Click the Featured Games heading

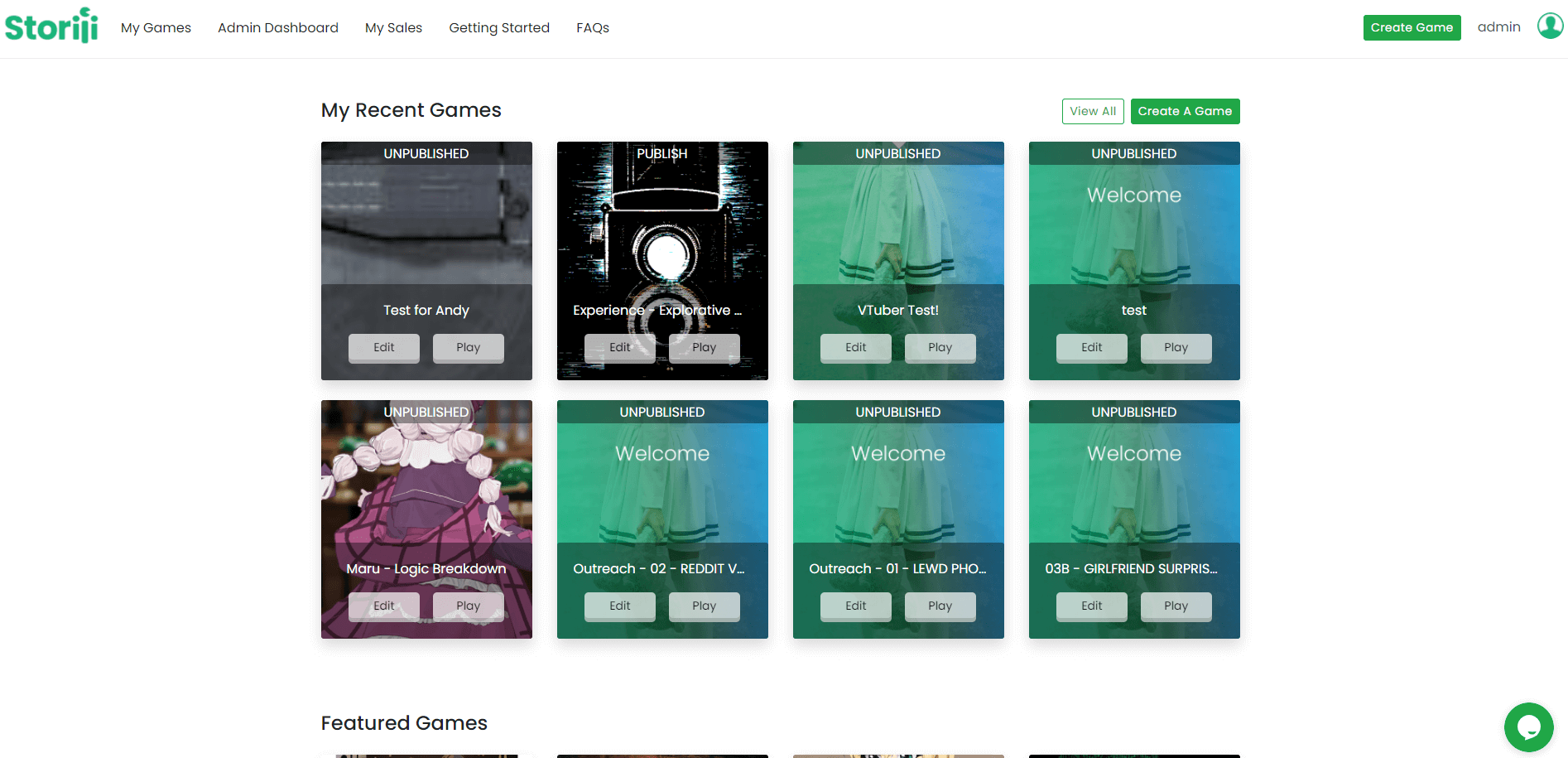(x=404, y=723)
